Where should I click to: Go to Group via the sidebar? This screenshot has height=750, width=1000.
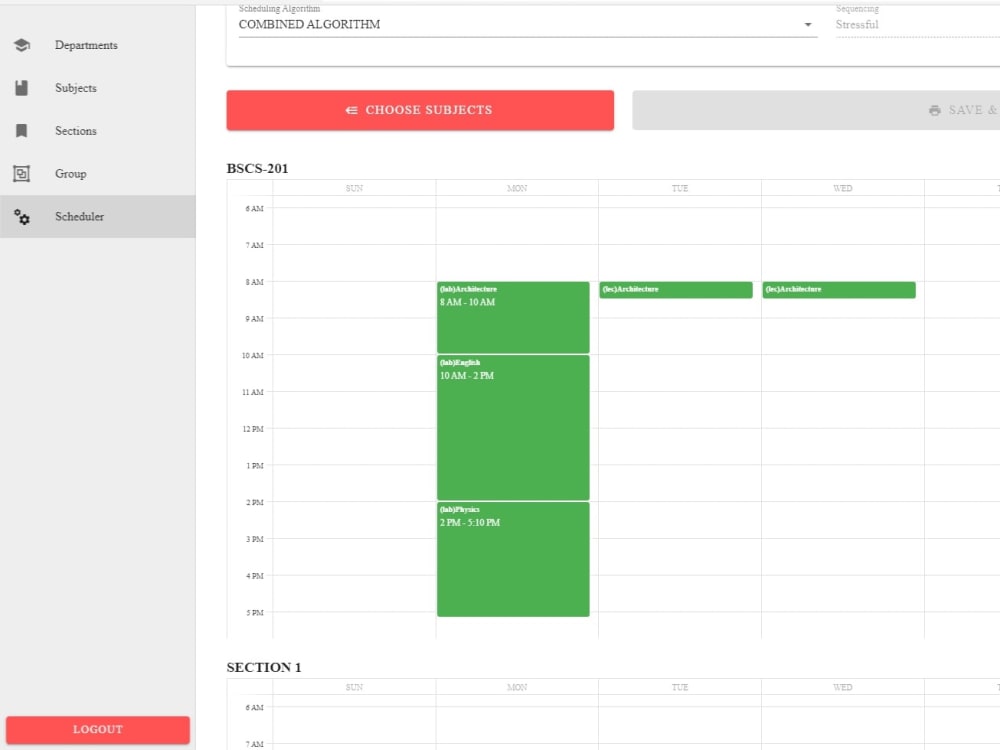pos(70,173)
